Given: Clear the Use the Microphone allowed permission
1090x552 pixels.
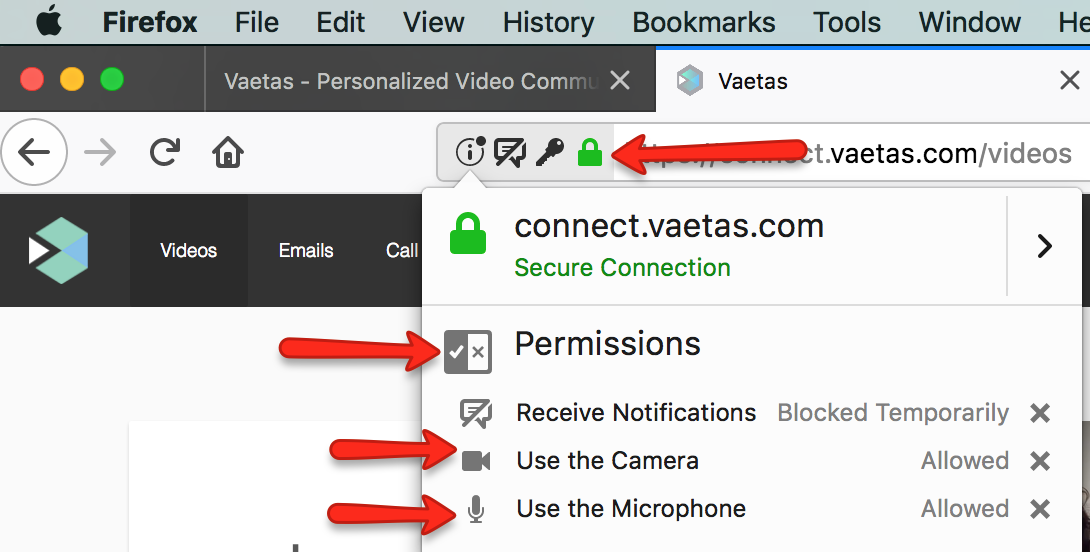Looking at the screenshot, I should tap(1040, 509).
